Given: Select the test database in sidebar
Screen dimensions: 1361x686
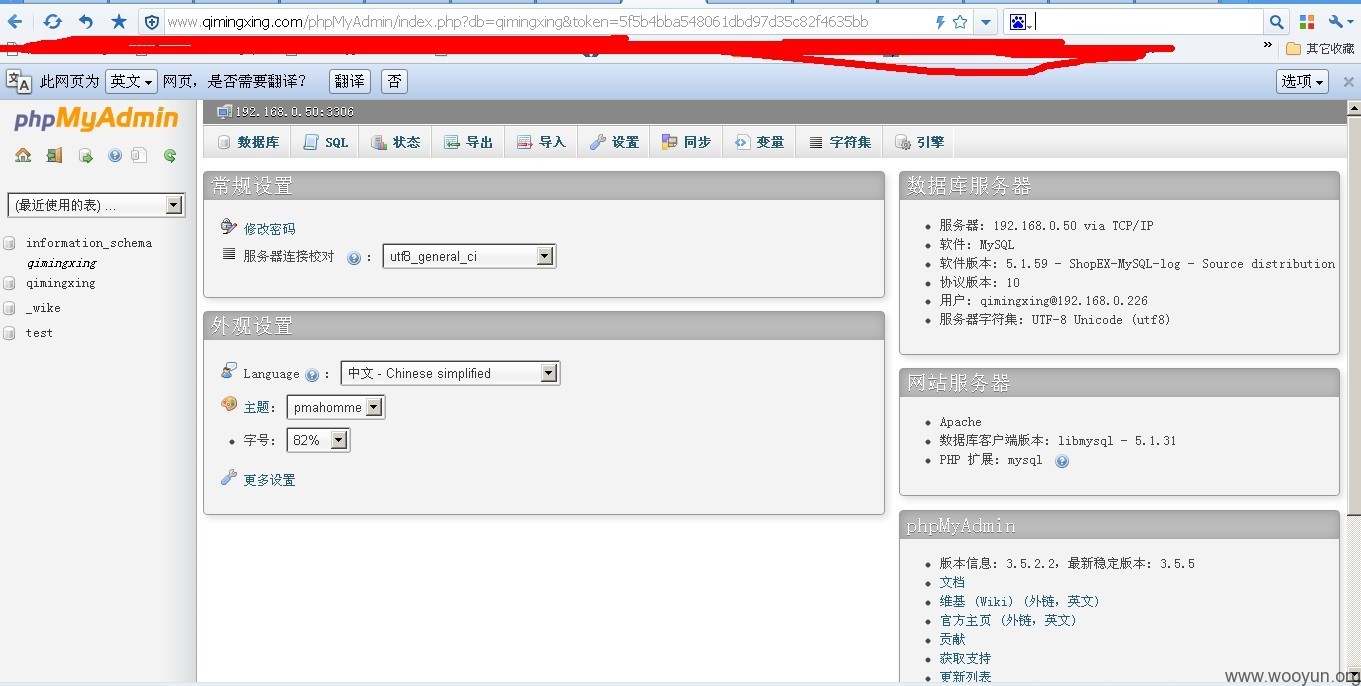Looking at the screenshot, I should point(39,333).
